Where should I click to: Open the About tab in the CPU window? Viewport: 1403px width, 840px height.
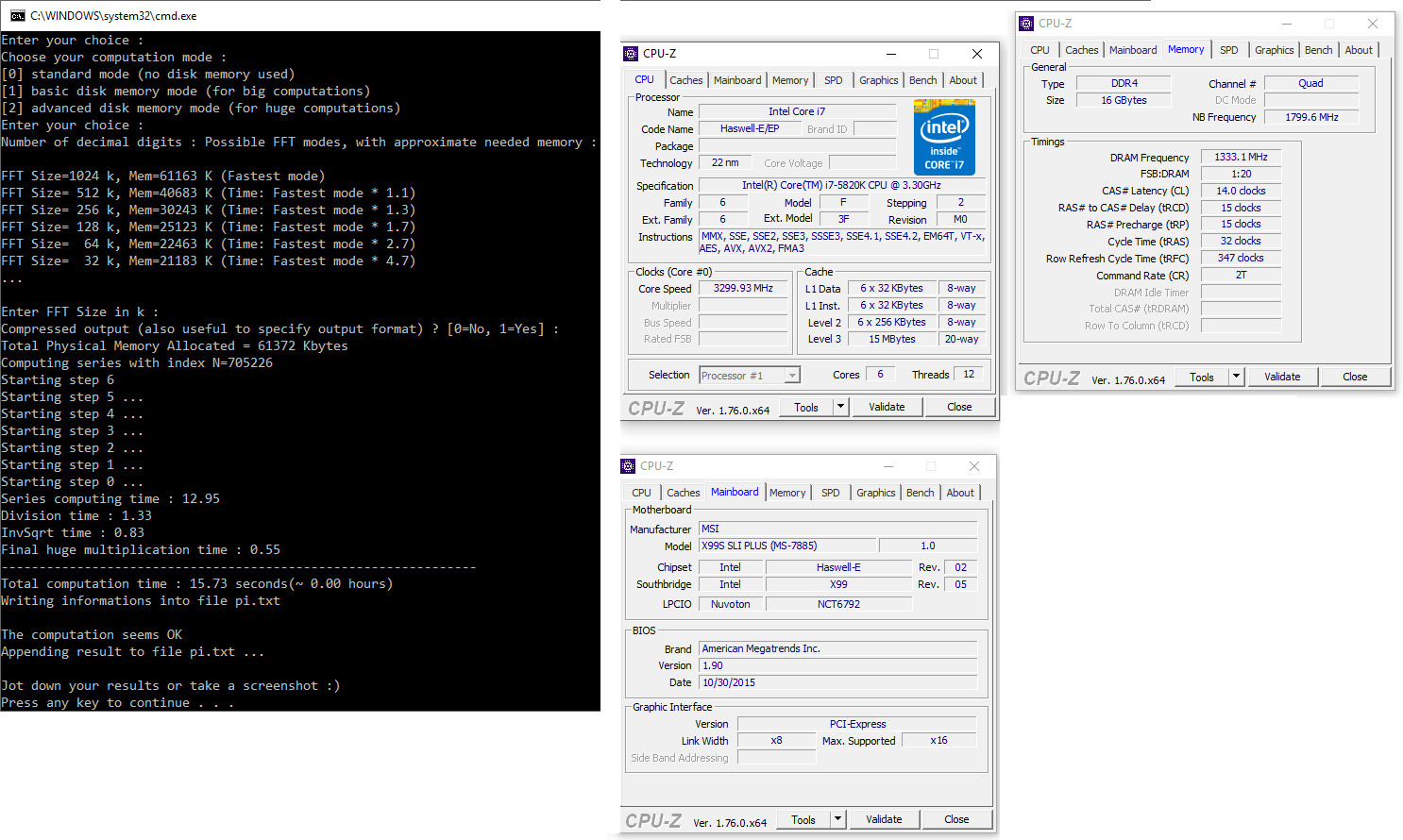pos(963,80)
